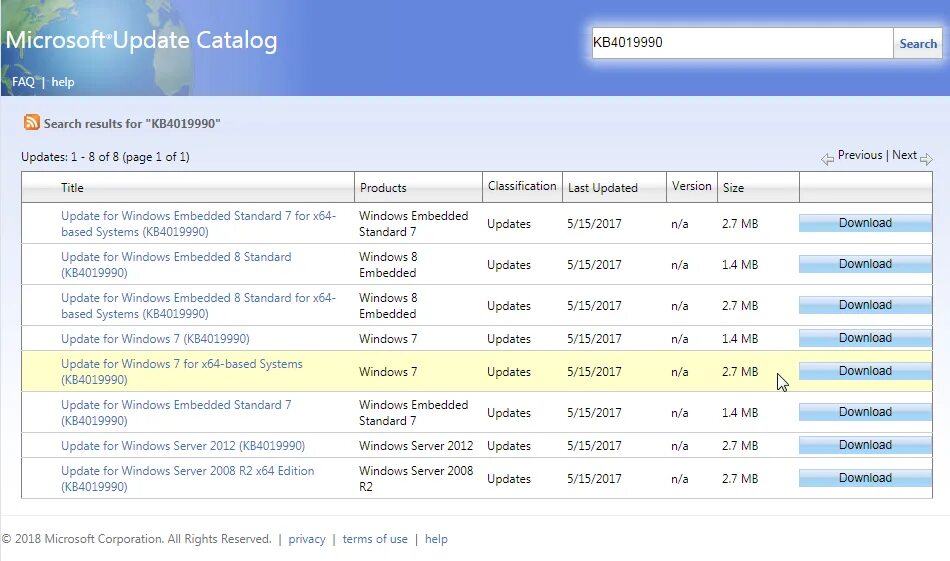The height and width of the screenshot is (561, 950).
Task: Open Update for Windows Embedded Standard 7 x64 title
Action: pos(198,224)
